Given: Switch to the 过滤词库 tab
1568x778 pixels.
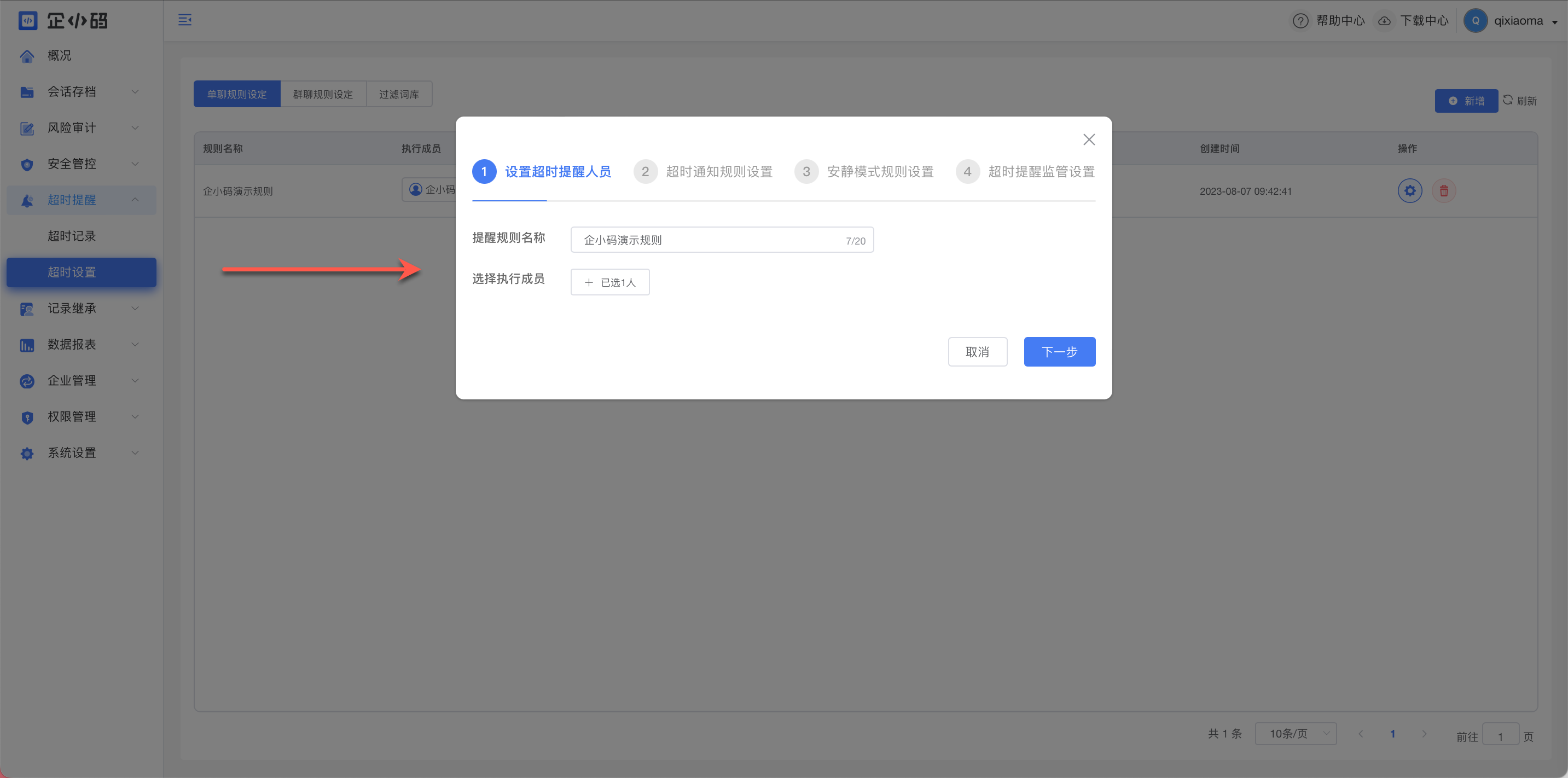Looking at the screenshot, I should click(399, 94).
